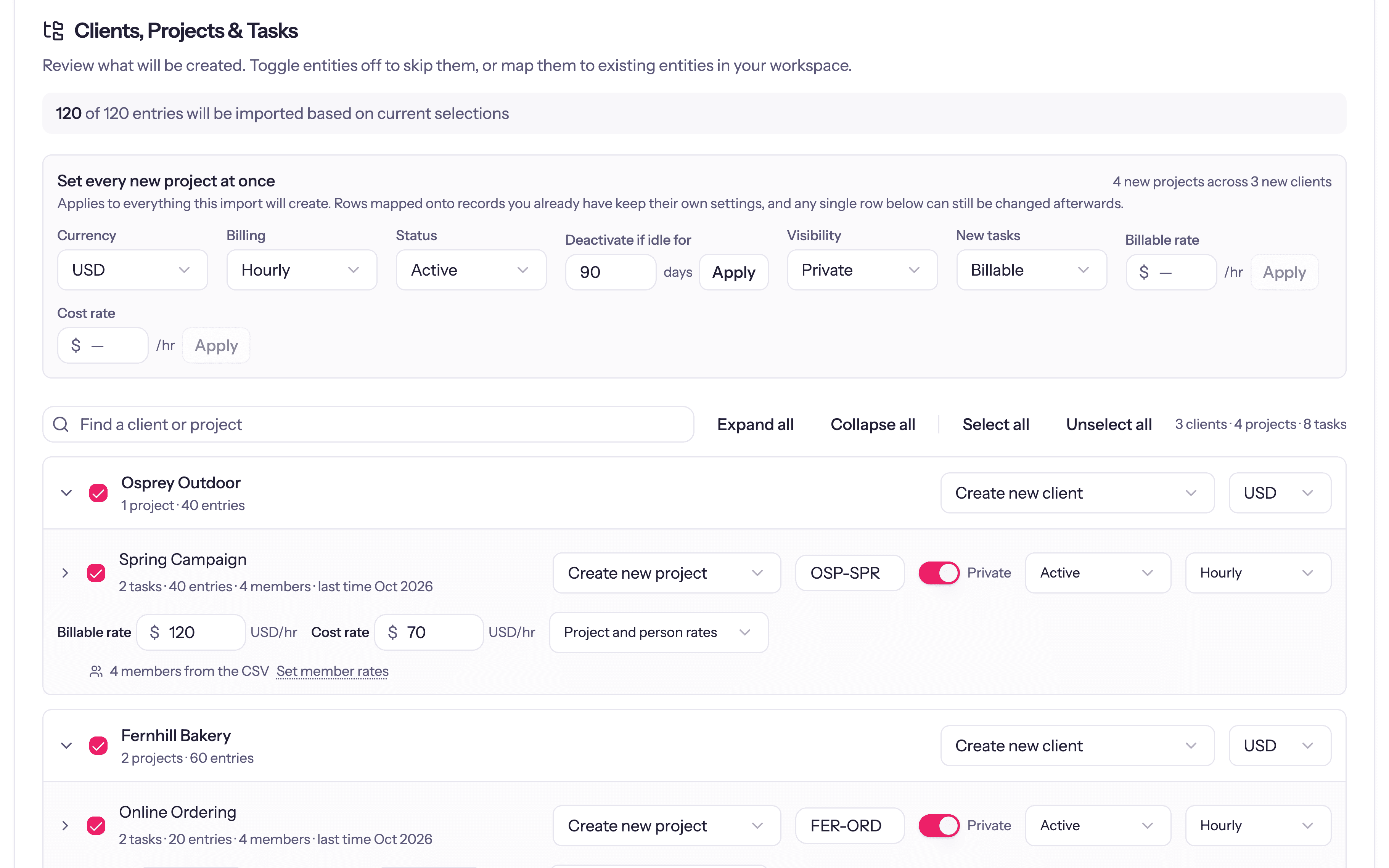Expand the Online Ordering project row
The image size is (1389, 868).
tap(65, 826)
